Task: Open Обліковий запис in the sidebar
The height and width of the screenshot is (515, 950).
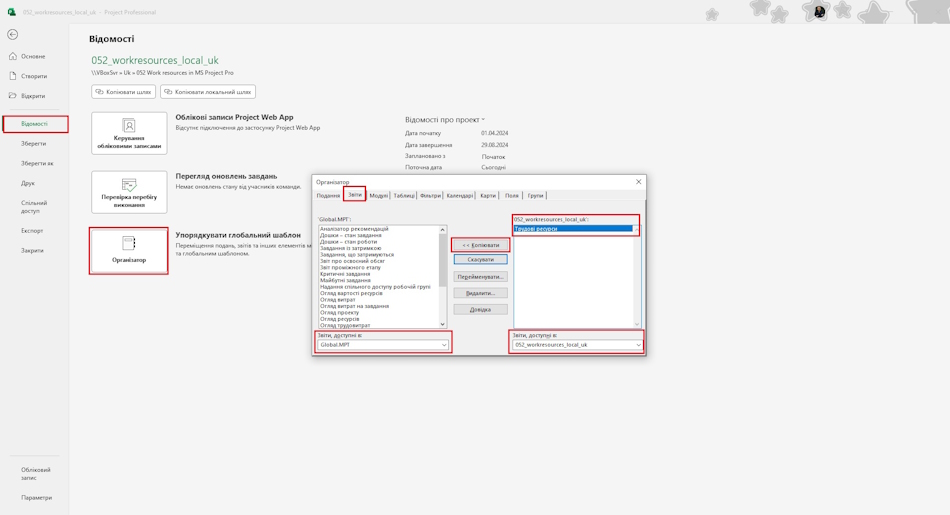Action: coord(36,474)
